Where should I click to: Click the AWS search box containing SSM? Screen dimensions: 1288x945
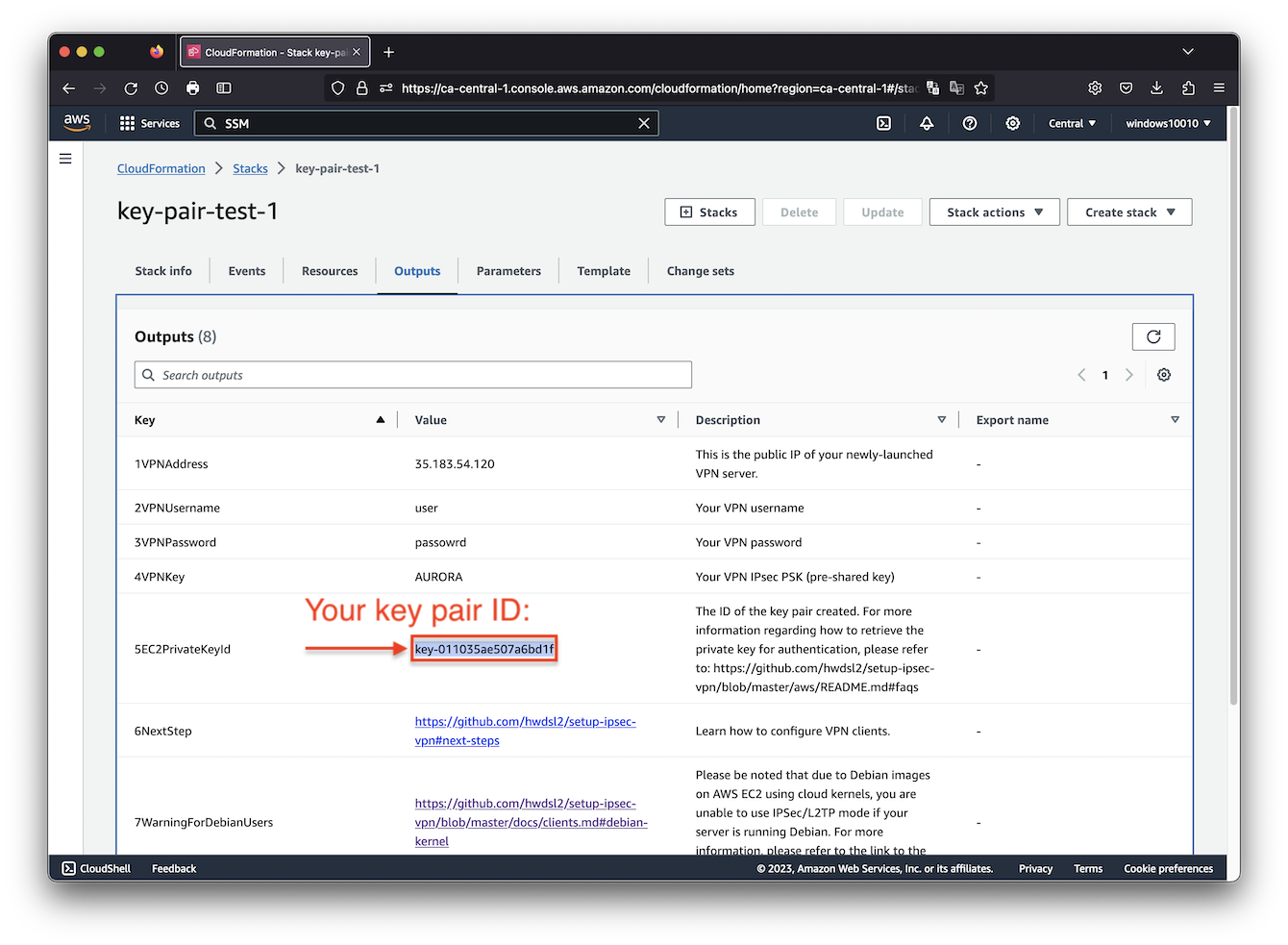427,123
